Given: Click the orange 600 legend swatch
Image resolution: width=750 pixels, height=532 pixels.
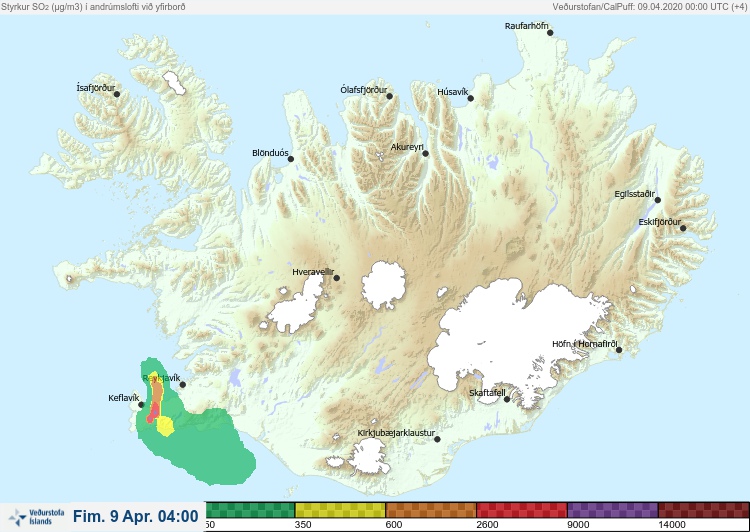Looking at the screenshot, I should (x=431, y=510).
